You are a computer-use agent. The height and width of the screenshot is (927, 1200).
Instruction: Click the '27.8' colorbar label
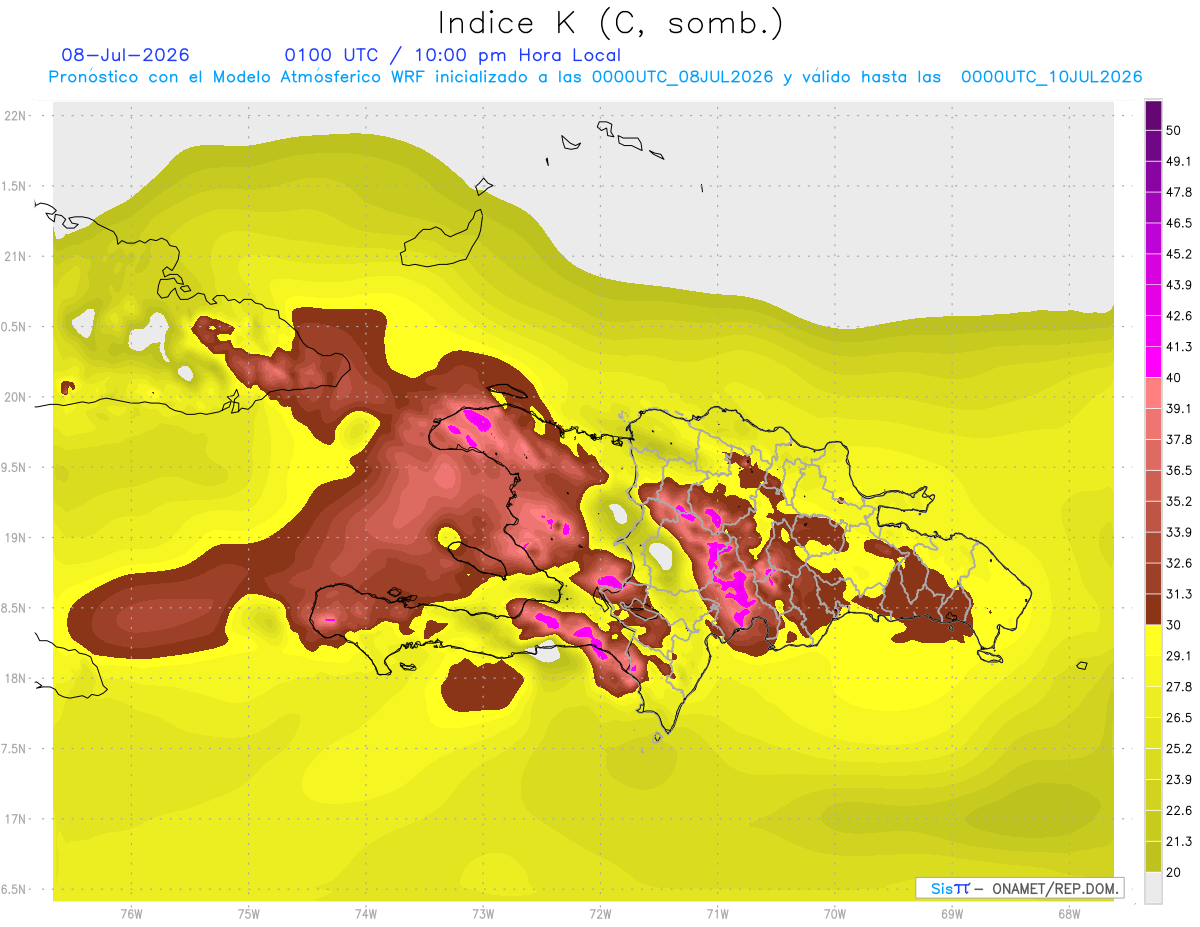coord(1179,687)
